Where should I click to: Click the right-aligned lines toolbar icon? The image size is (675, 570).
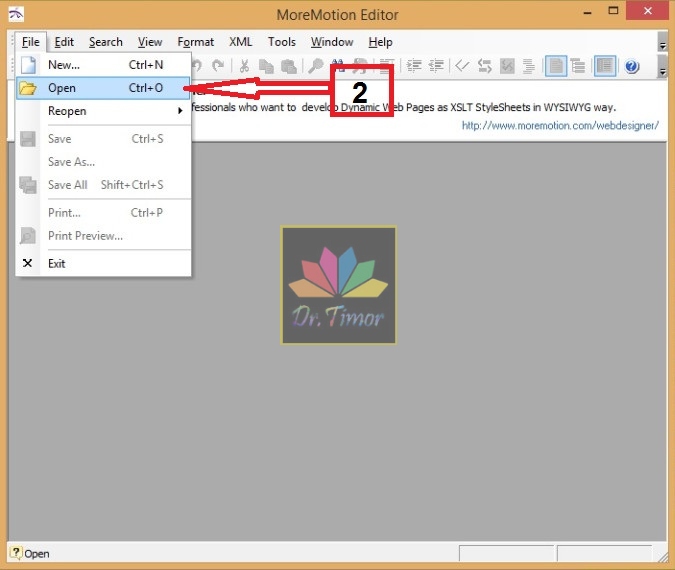point(529,66)
